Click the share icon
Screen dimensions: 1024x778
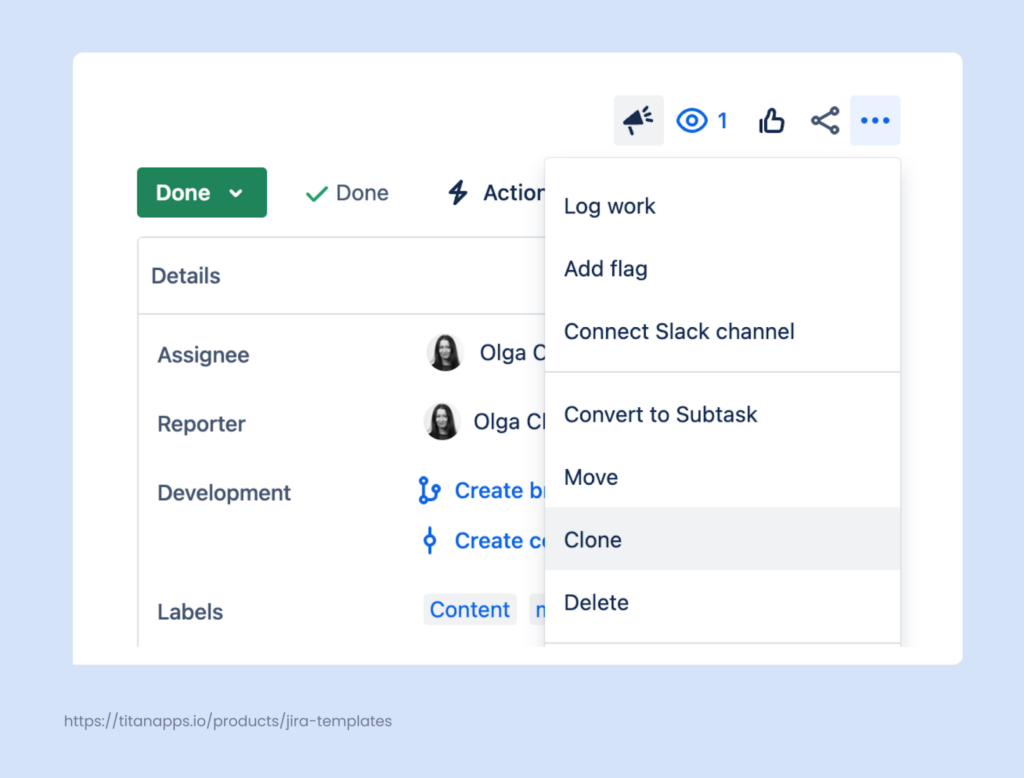point(824,120)
